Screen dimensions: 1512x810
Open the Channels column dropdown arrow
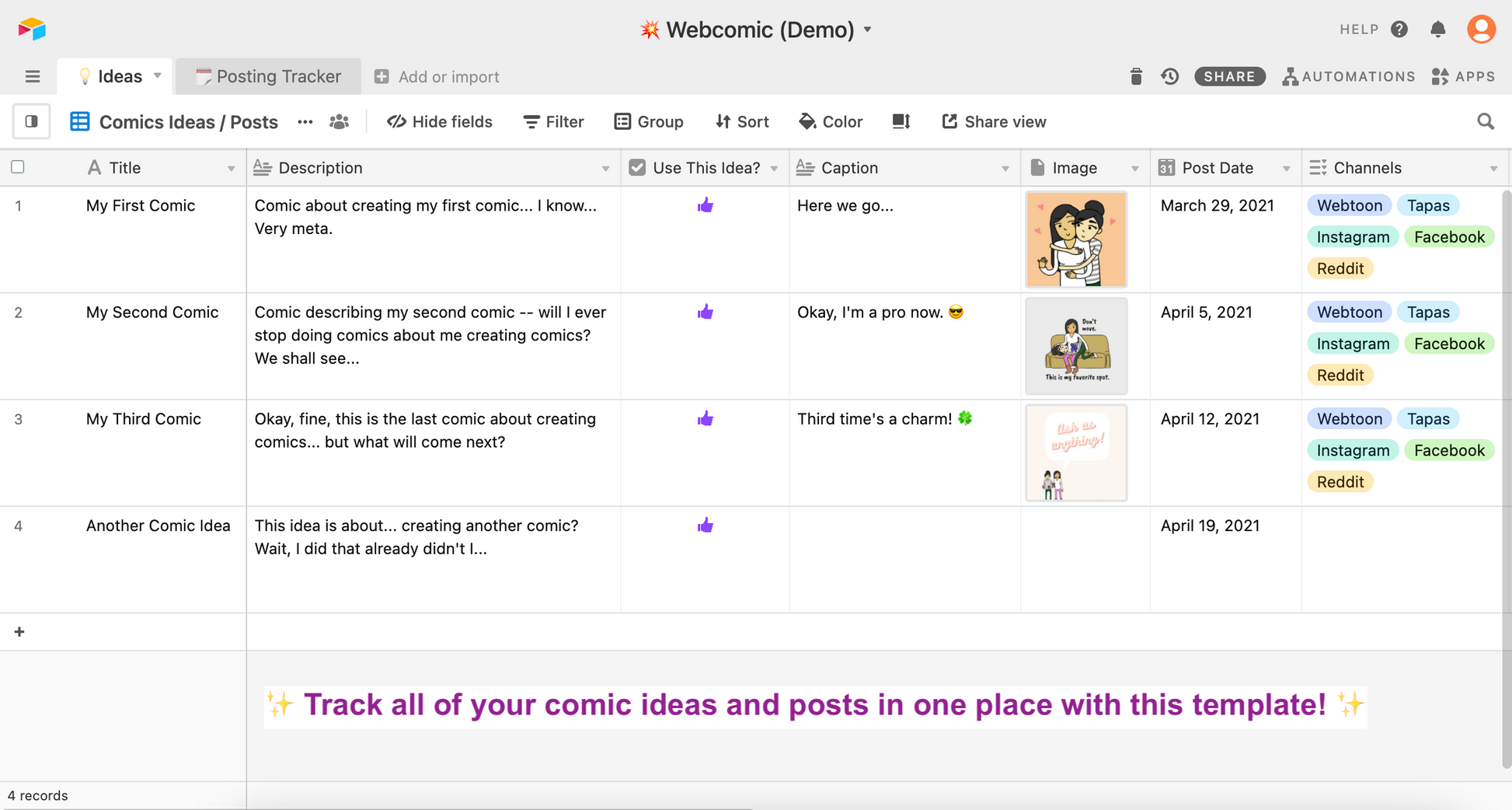click(1493, 169)
